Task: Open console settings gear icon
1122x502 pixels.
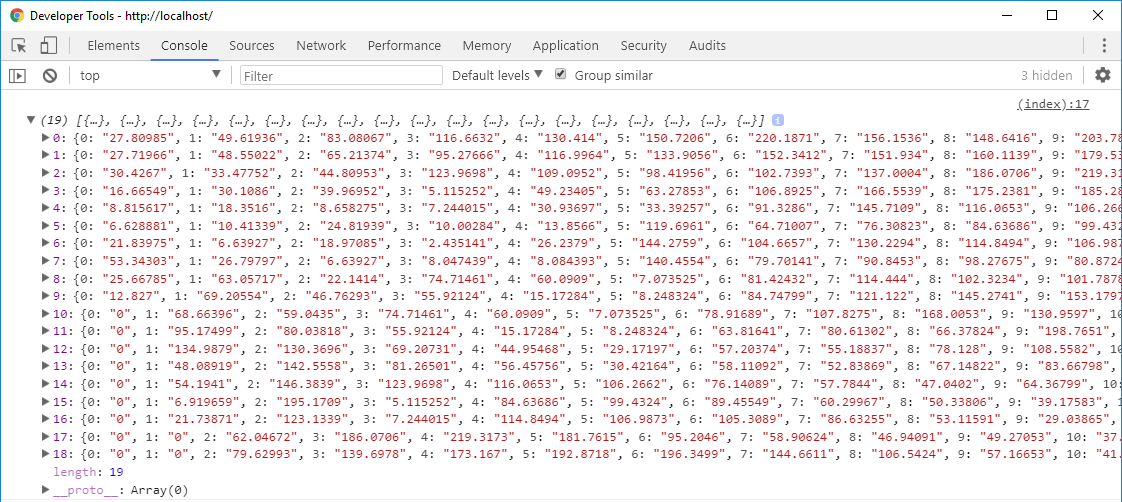Action: tap(1103, 75)
